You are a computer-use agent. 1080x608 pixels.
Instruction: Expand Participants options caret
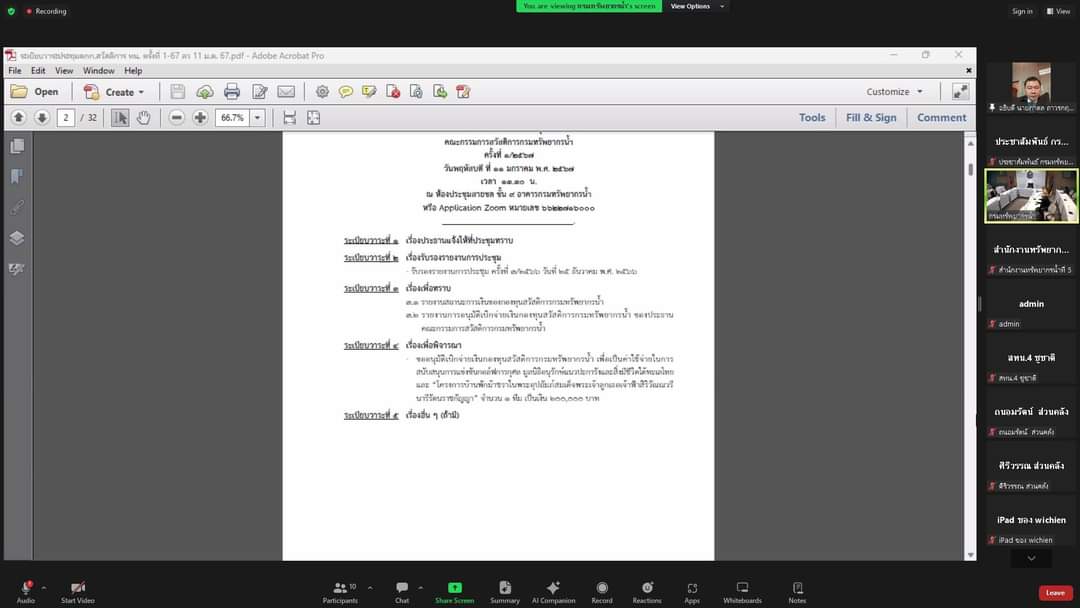coord(370,587)
